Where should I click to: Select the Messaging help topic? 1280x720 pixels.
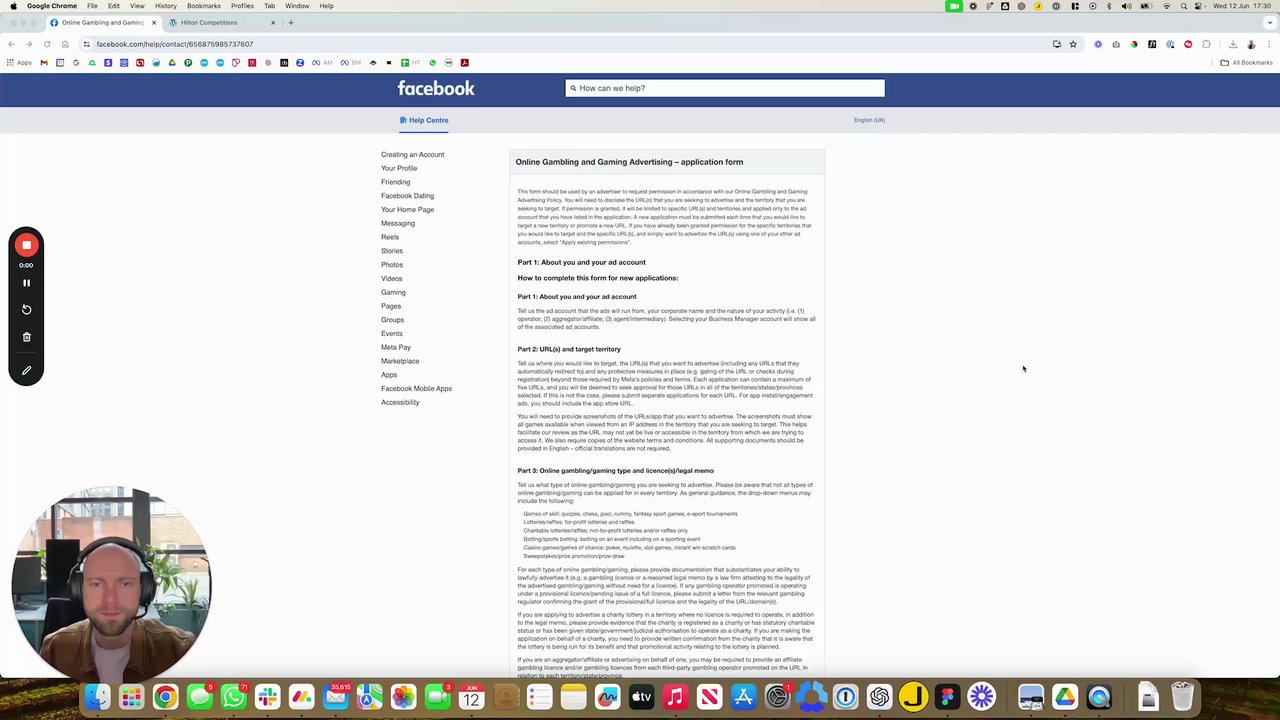[x=398, y=223]
